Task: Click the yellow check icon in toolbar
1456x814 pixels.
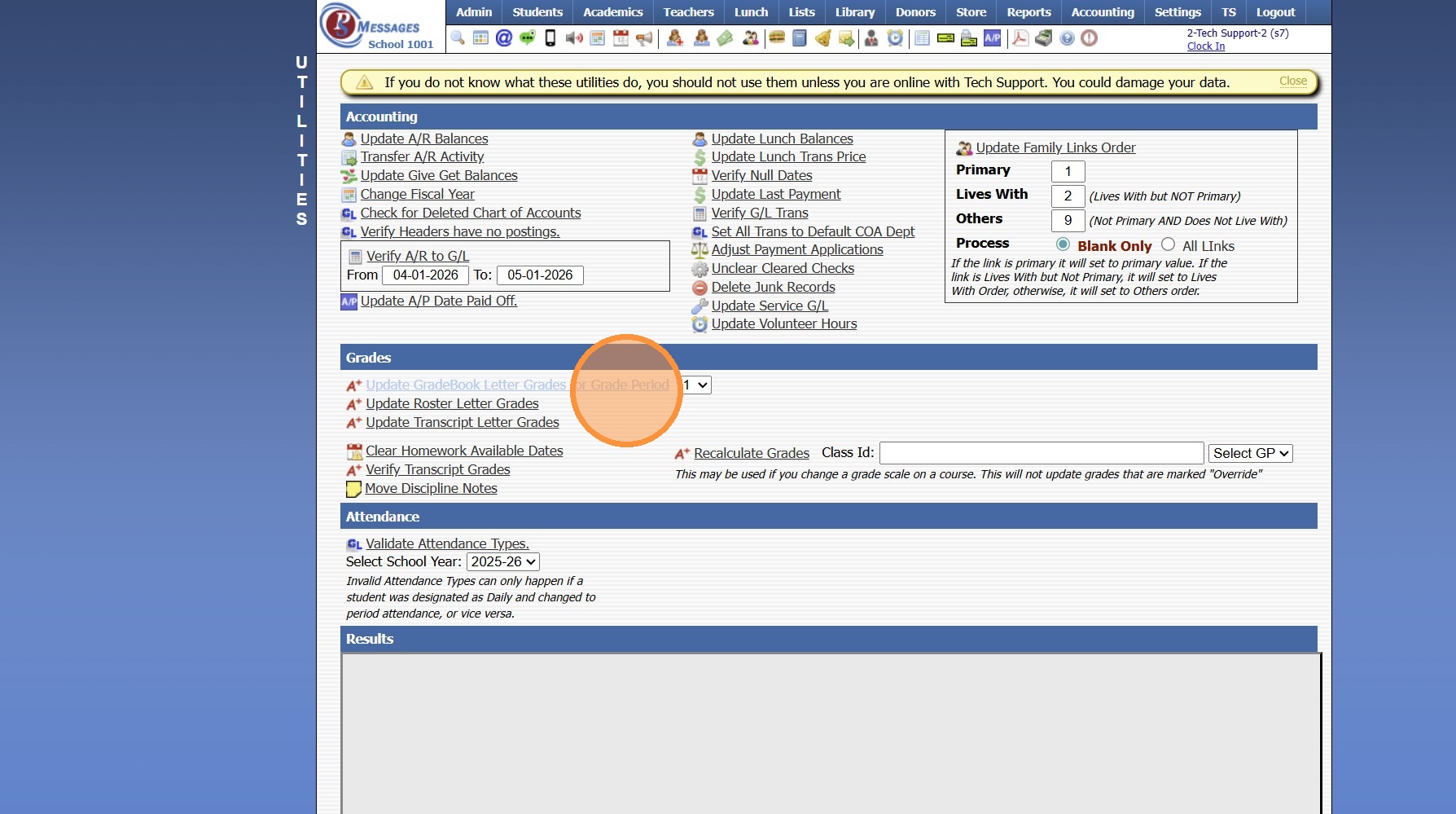Action: click(945, 38)
